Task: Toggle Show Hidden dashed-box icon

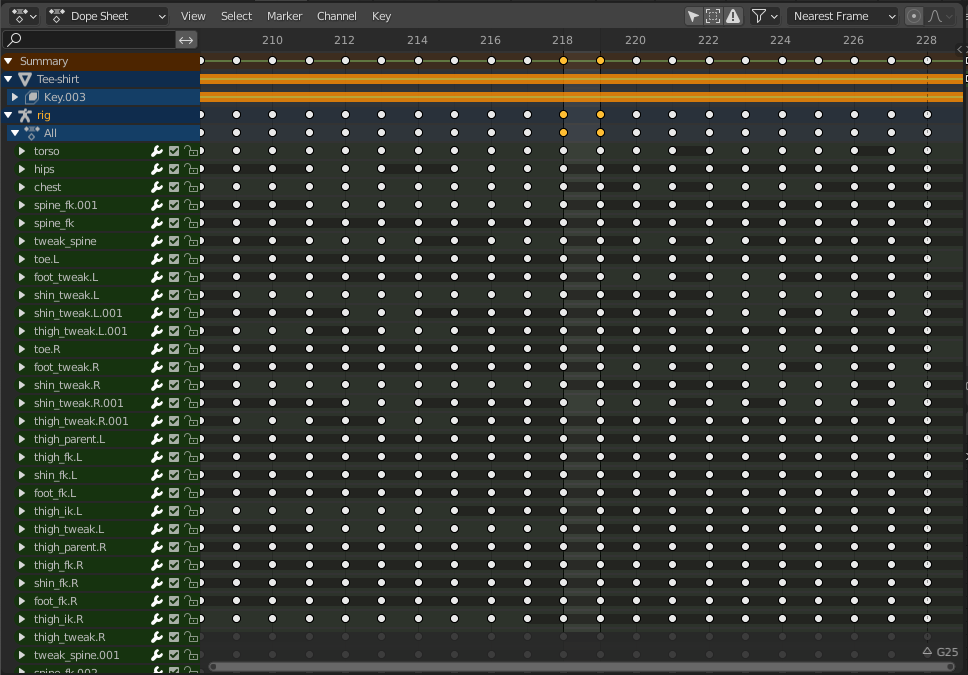Action: click(x=713, y=16)
